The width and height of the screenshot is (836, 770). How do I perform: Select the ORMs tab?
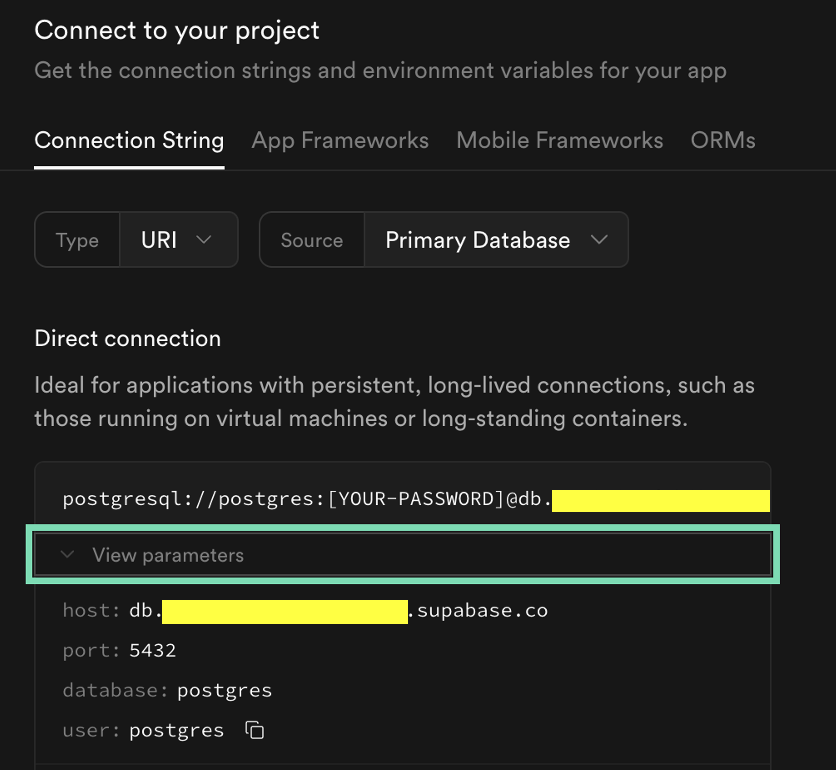(x=723, y=141)
